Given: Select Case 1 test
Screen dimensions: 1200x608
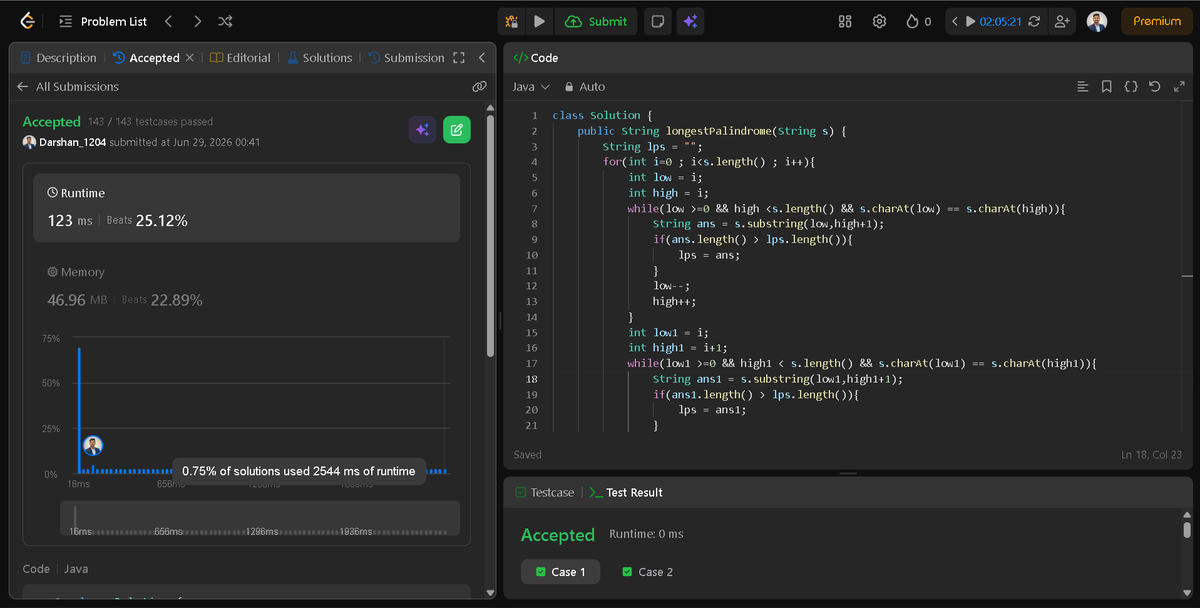Looking at the screenshot, I should point(561,572).
